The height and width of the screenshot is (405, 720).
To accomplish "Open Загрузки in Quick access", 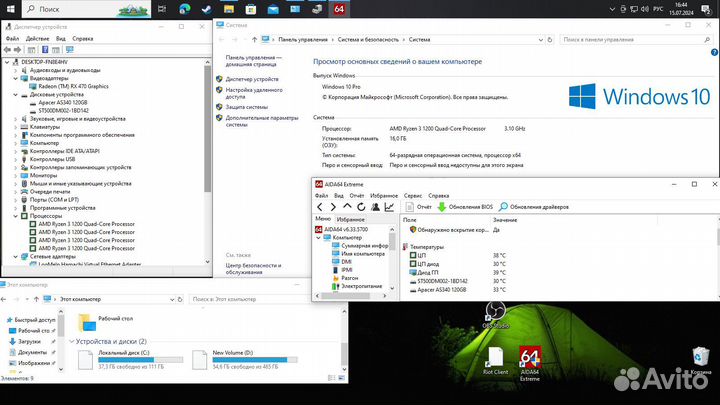I will [29, 342].
